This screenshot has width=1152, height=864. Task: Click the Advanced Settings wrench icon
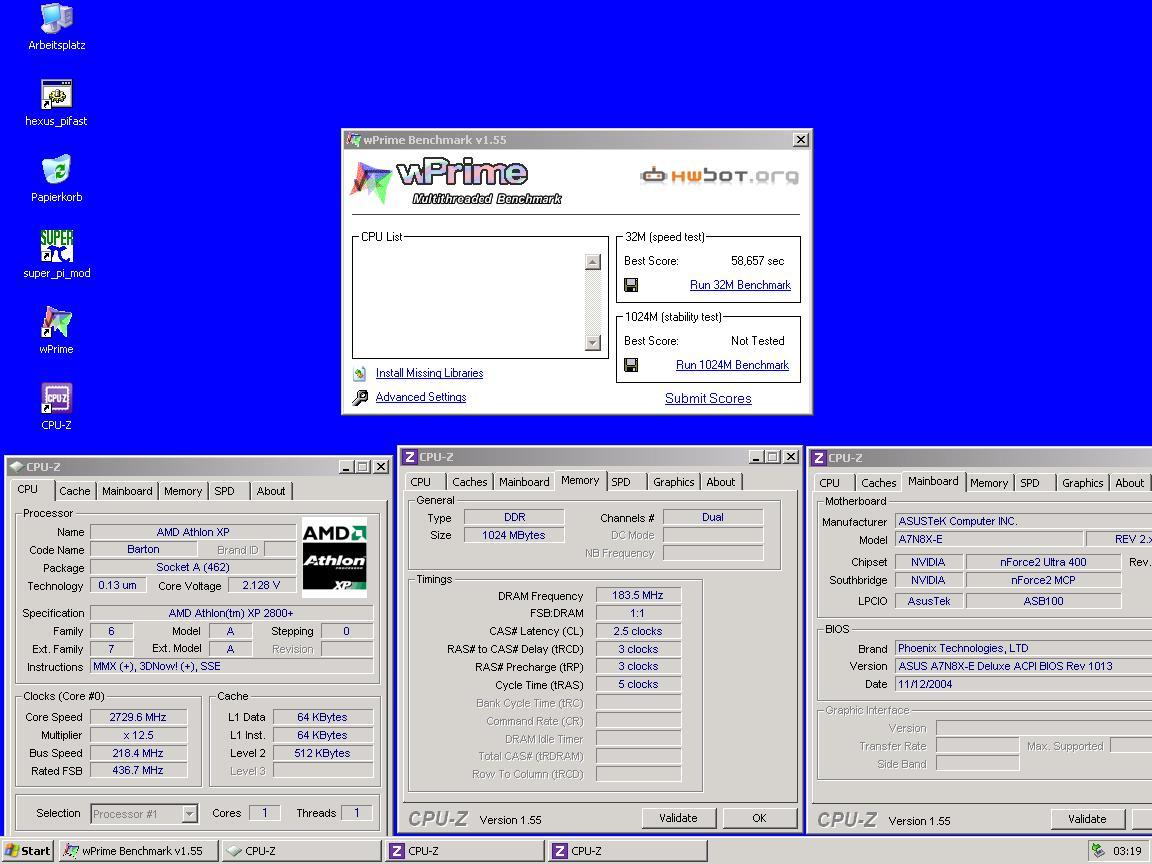360,397
